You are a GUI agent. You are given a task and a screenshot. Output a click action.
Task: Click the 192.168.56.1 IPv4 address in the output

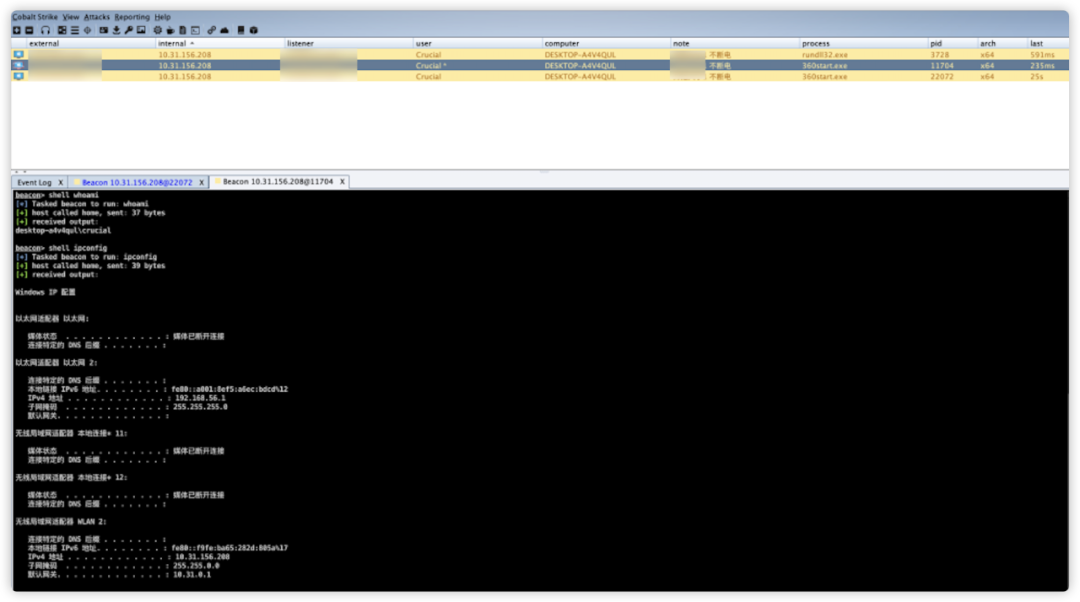point(200,398)
